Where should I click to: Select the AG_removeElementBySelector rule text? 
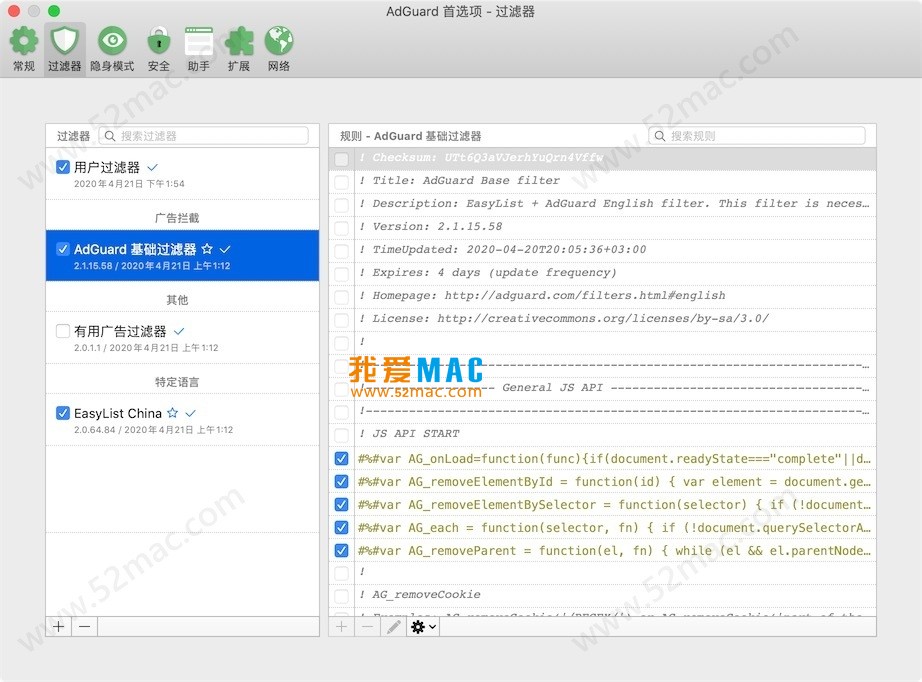pyautogui.click(x=614, y=505)
